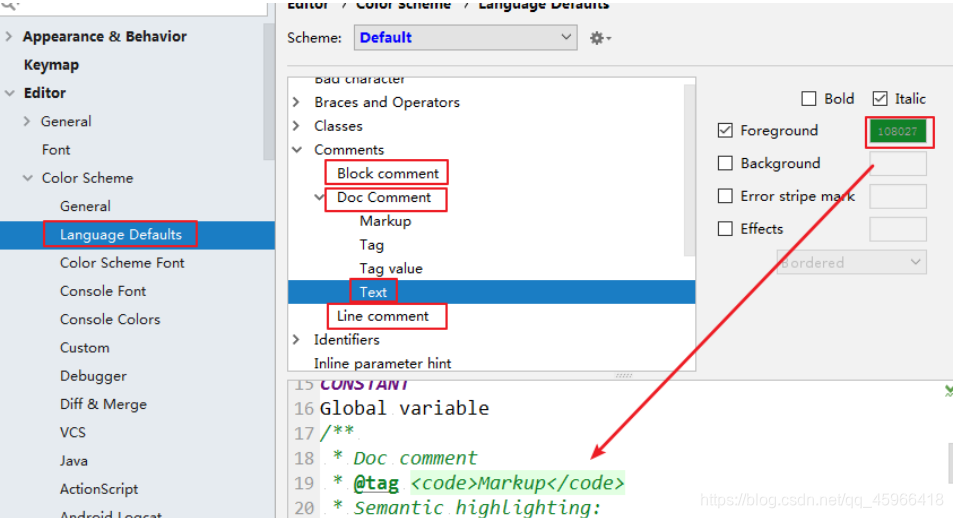
Task: Click '@tag' in the preview pane
Action: tap(376, 483)
